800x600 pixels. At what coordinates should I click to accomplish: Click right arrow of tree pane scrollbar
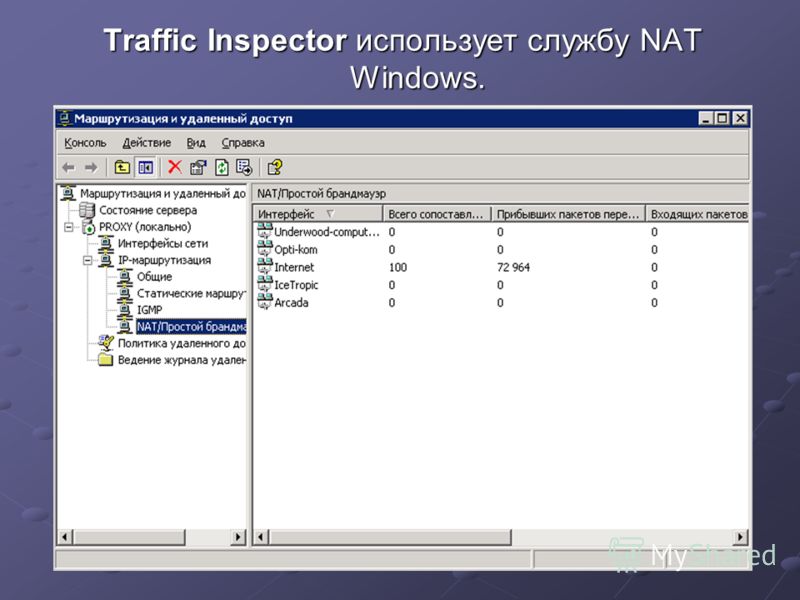click(x=238, y=537)
